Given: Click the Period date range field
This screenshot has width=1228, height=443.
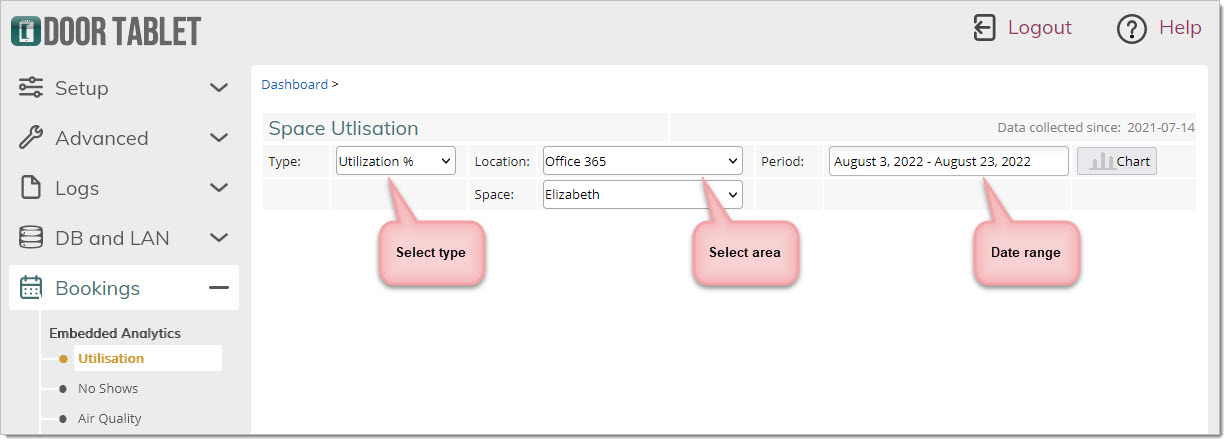Looking at the screenshot, I should pos(947,161).
